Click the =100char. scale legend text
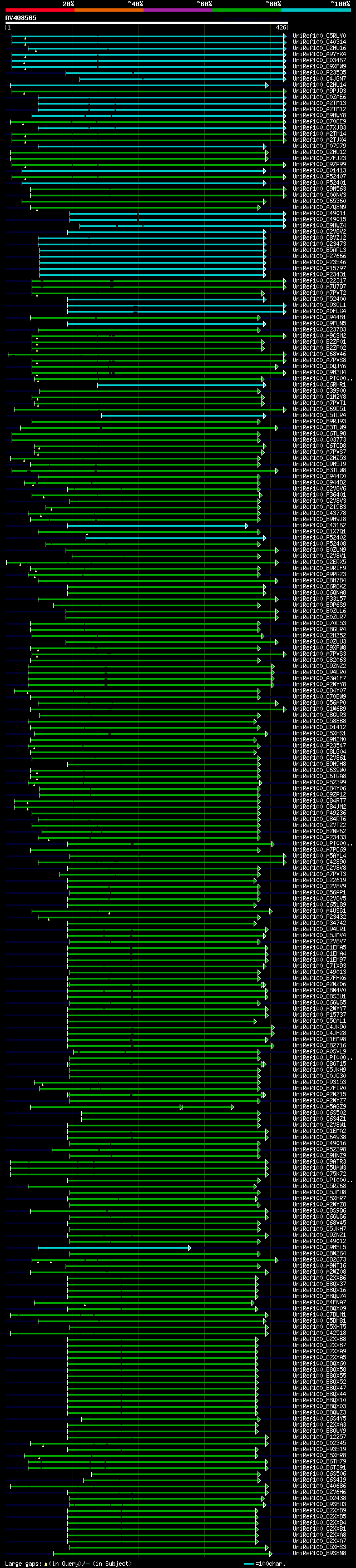 click(x=270, y=1563)
